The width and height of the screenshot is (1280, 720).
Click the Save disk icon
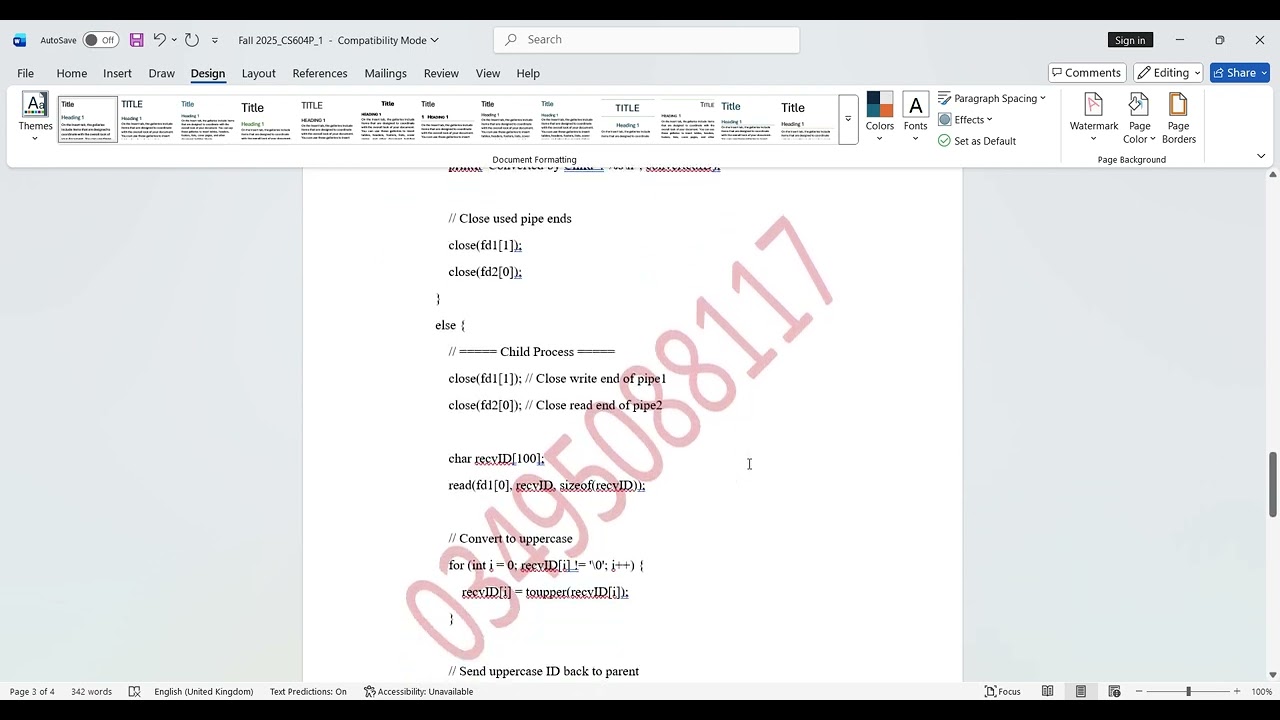pos(136,40)
